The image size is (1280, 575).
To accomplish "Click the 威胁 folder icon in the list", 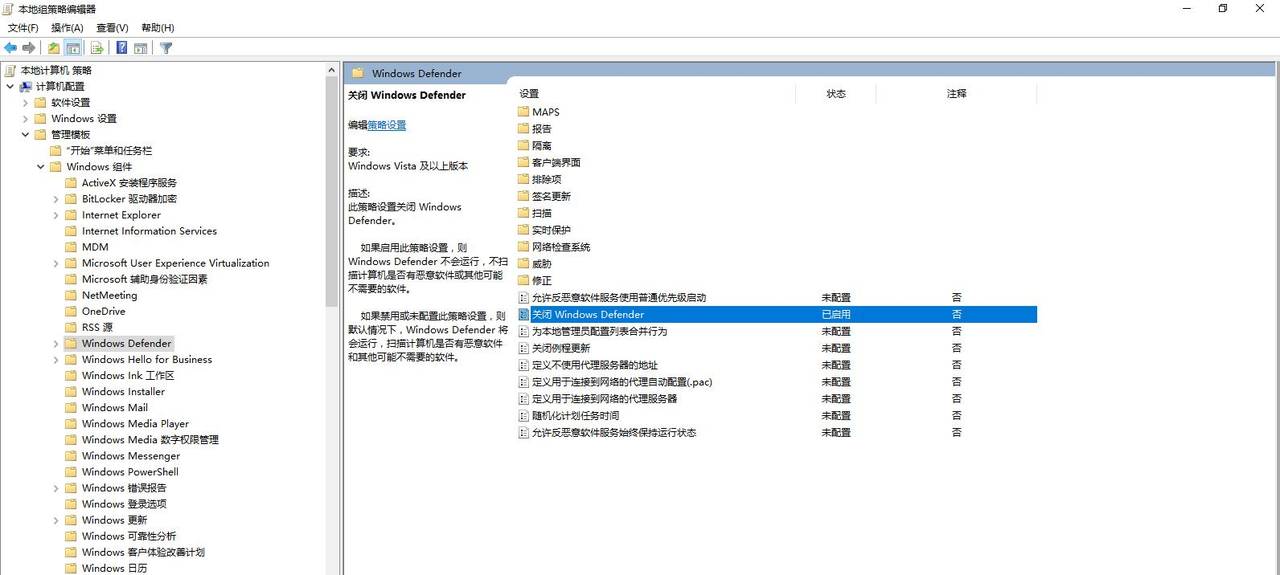I will click(523, 264).
